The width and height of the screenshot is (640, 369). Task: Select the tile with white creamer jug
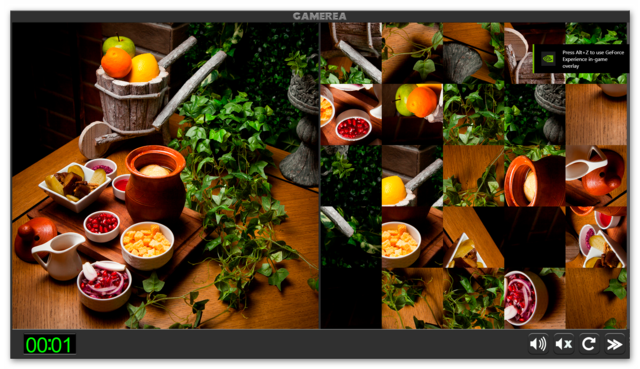(596, 176)
